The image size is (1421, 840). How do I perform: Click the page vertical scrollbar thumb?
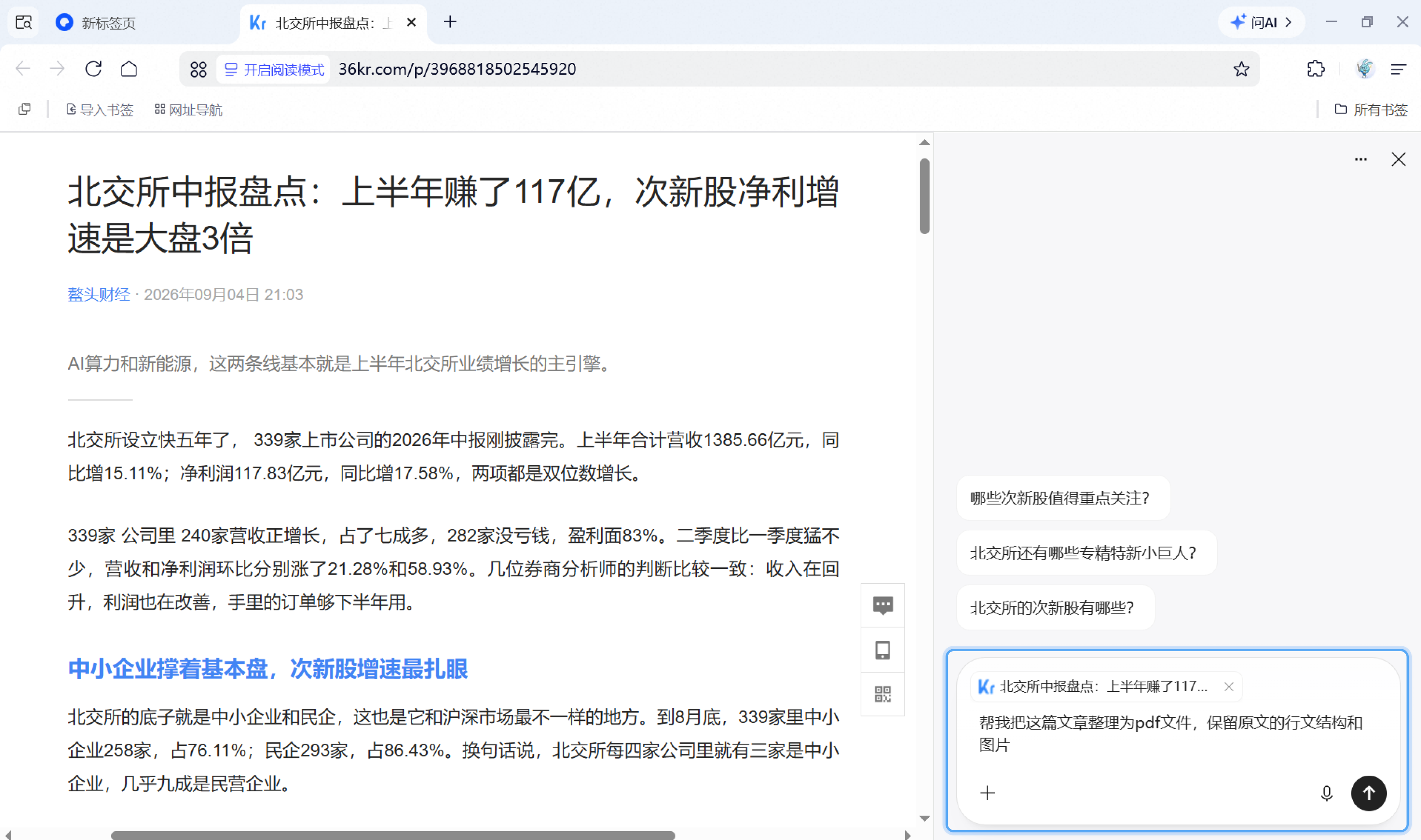(x=925, y=196)
